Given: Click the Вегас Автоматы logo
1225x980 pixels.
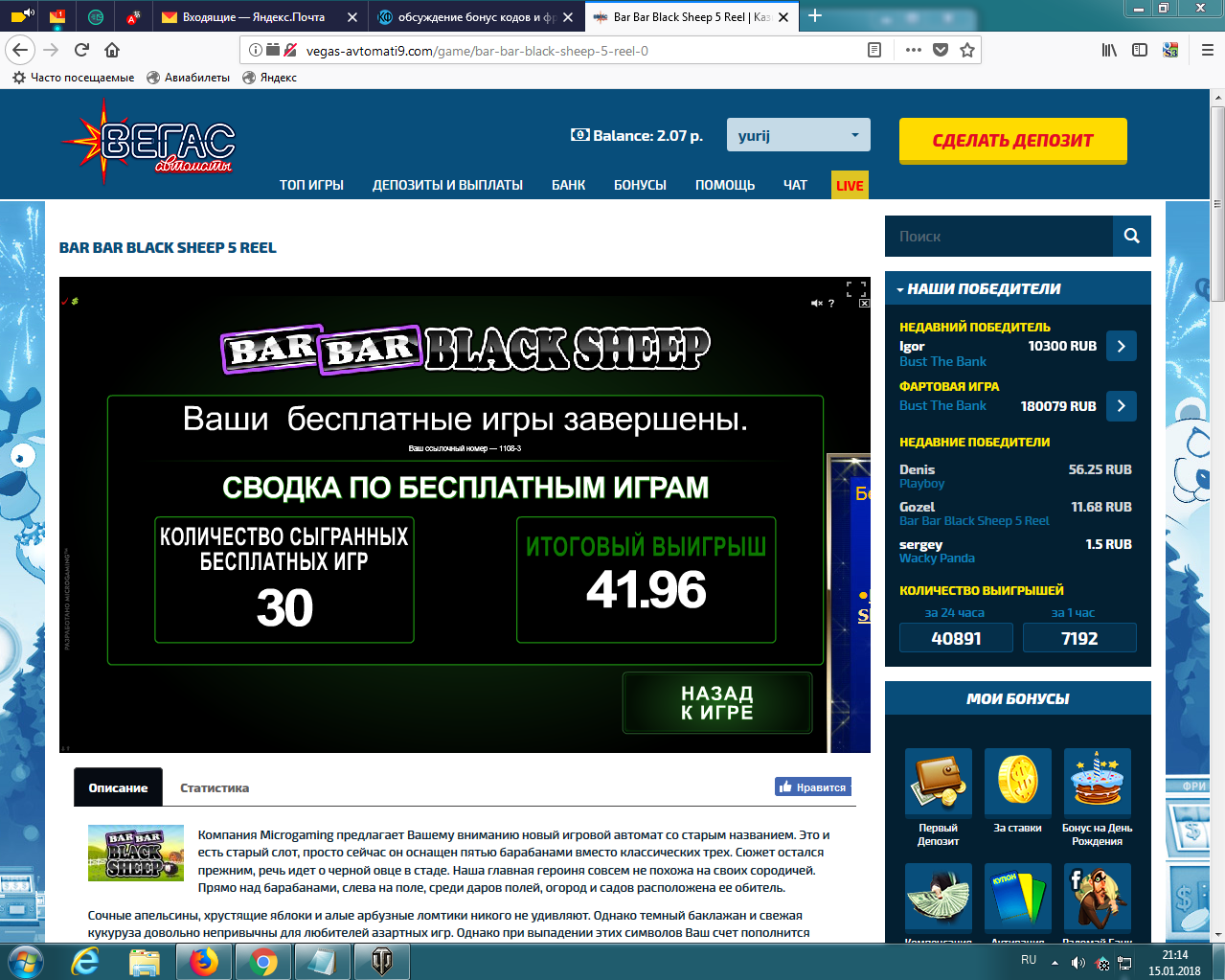Looking at the screenshot, I should (148, 141).
